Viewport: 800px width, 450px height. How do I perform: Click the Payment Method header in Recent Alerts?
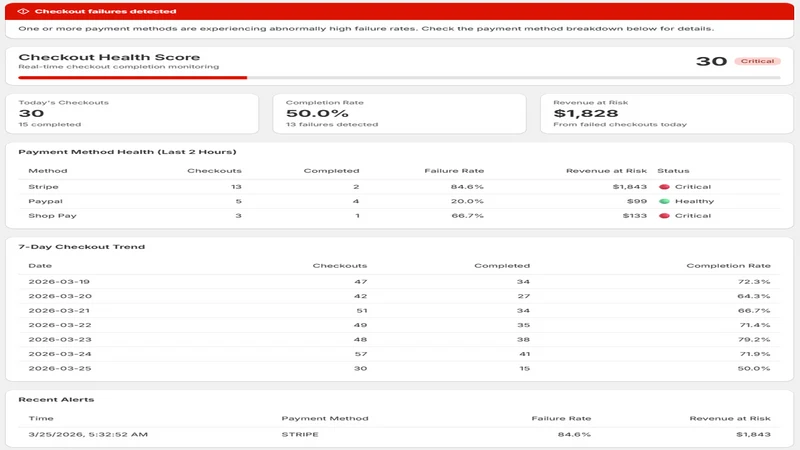[x=324, y=418]
